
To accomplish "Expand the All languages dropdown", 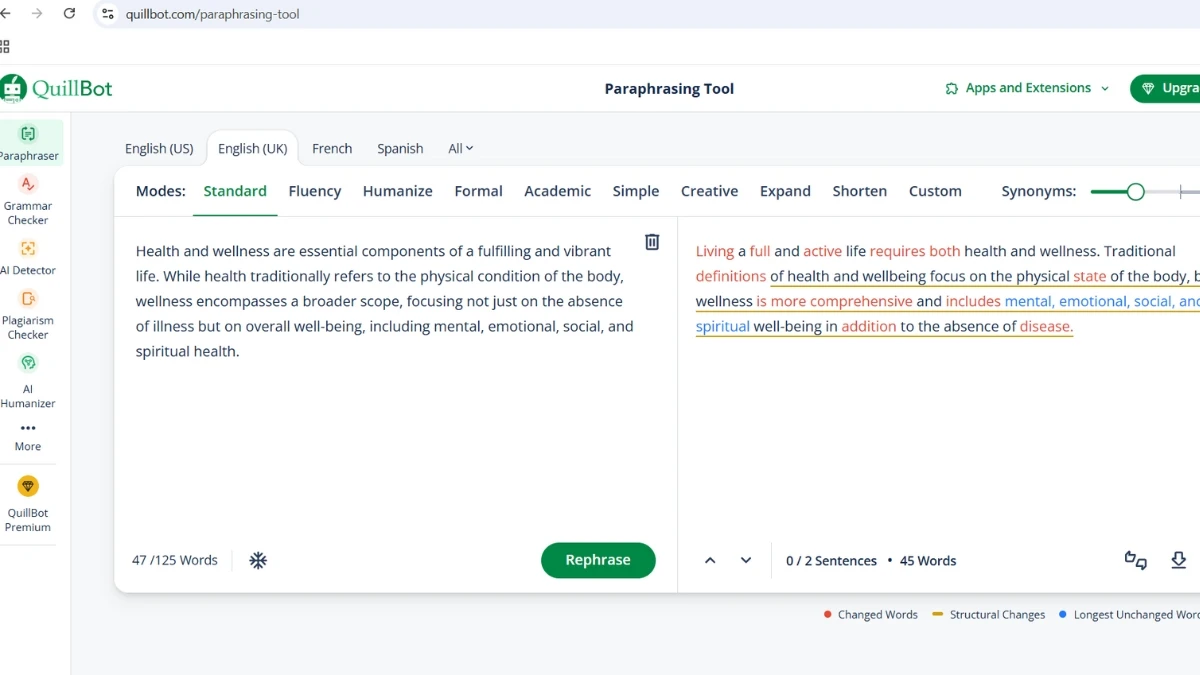I will click(x=459, y=148).
